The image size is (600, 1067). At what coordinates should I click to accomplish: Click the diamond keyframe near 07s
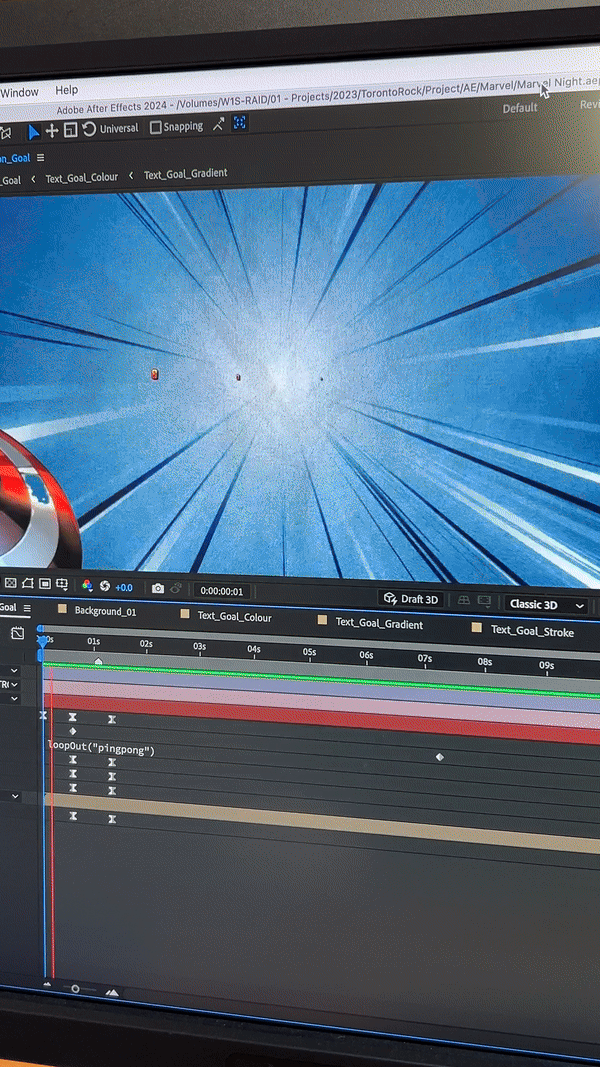[439, 757]
